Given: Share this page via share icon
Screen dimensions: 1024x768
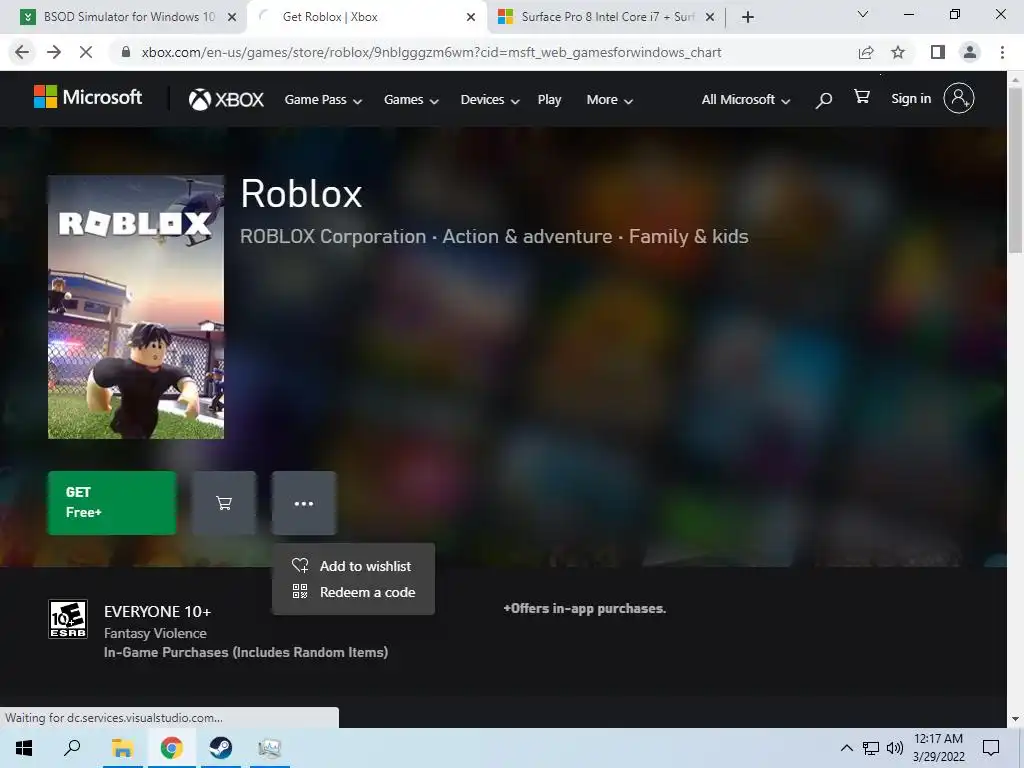Looking at the screenshot, I should pyautogui.click(x=866, y=52).
